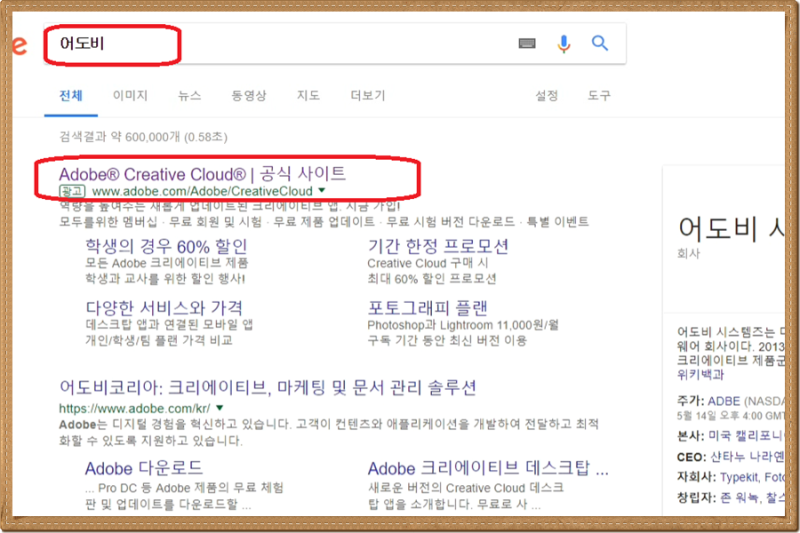
Task: Click the 어도비 시 knowledge panel title
Action: pyautogui.click(x=731, y=229)
